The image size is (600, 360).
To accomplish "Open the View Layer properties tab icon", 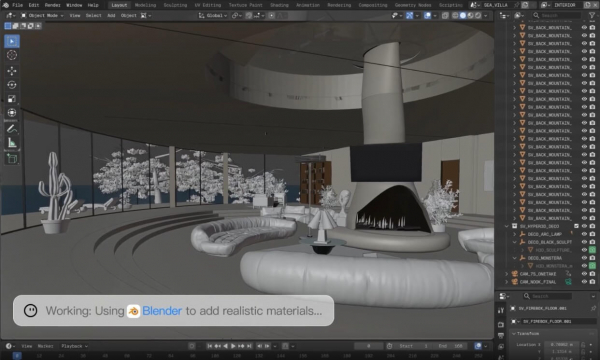I will pos(501,347).
